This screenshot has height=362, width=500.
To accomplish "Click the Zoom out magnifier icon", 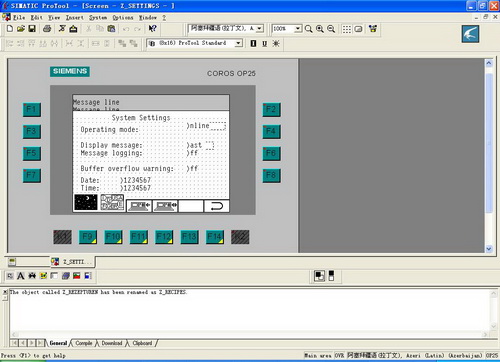I will 331,29.
